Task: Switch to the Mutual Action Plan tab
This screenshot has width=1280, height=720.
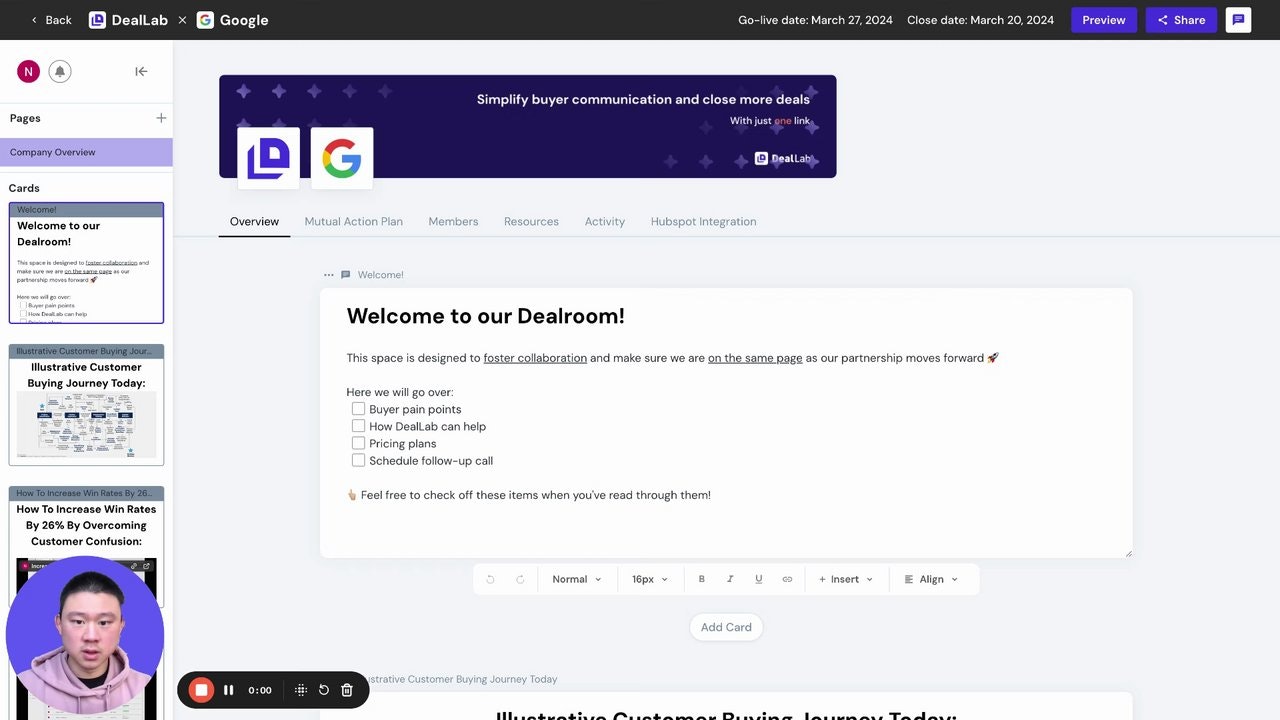Action: click(x=353, y=221)
